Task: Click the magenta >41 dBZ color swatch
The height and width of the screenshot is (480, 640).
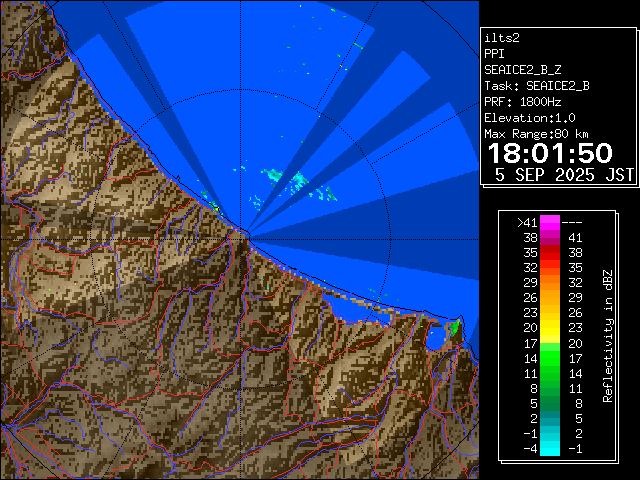Action: click(x=550, y=223)
